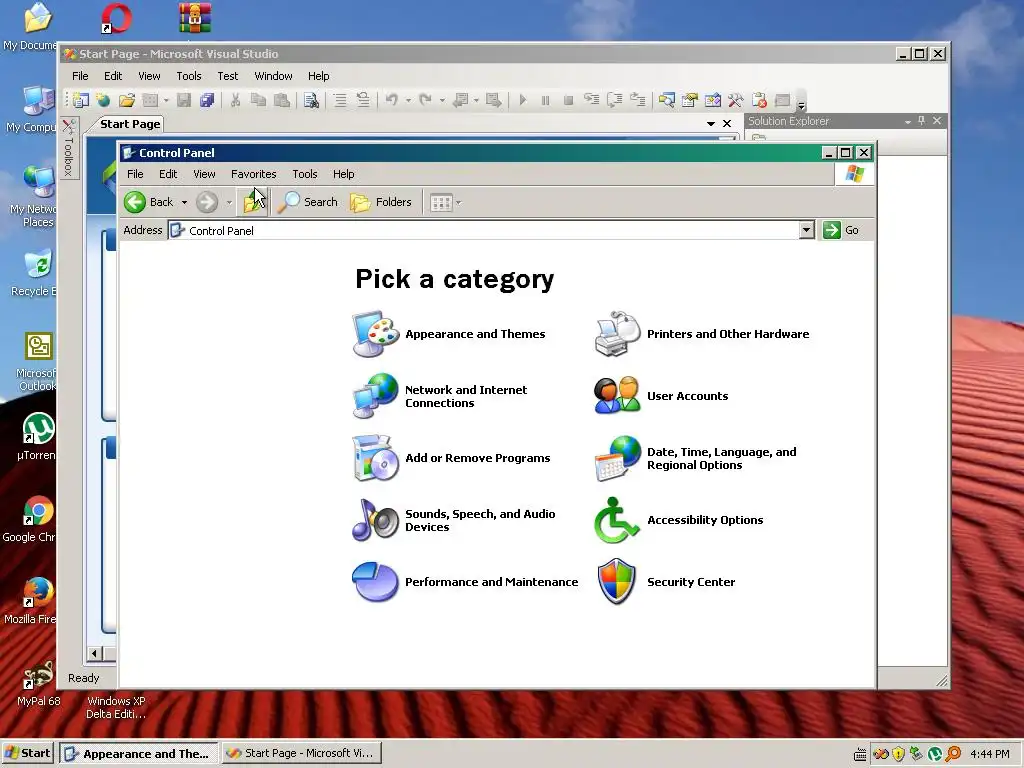Click the Save icon in Visual Studio toolbar
The image size is (1024, 768).
pyautogui.click(x=184, y=100)
